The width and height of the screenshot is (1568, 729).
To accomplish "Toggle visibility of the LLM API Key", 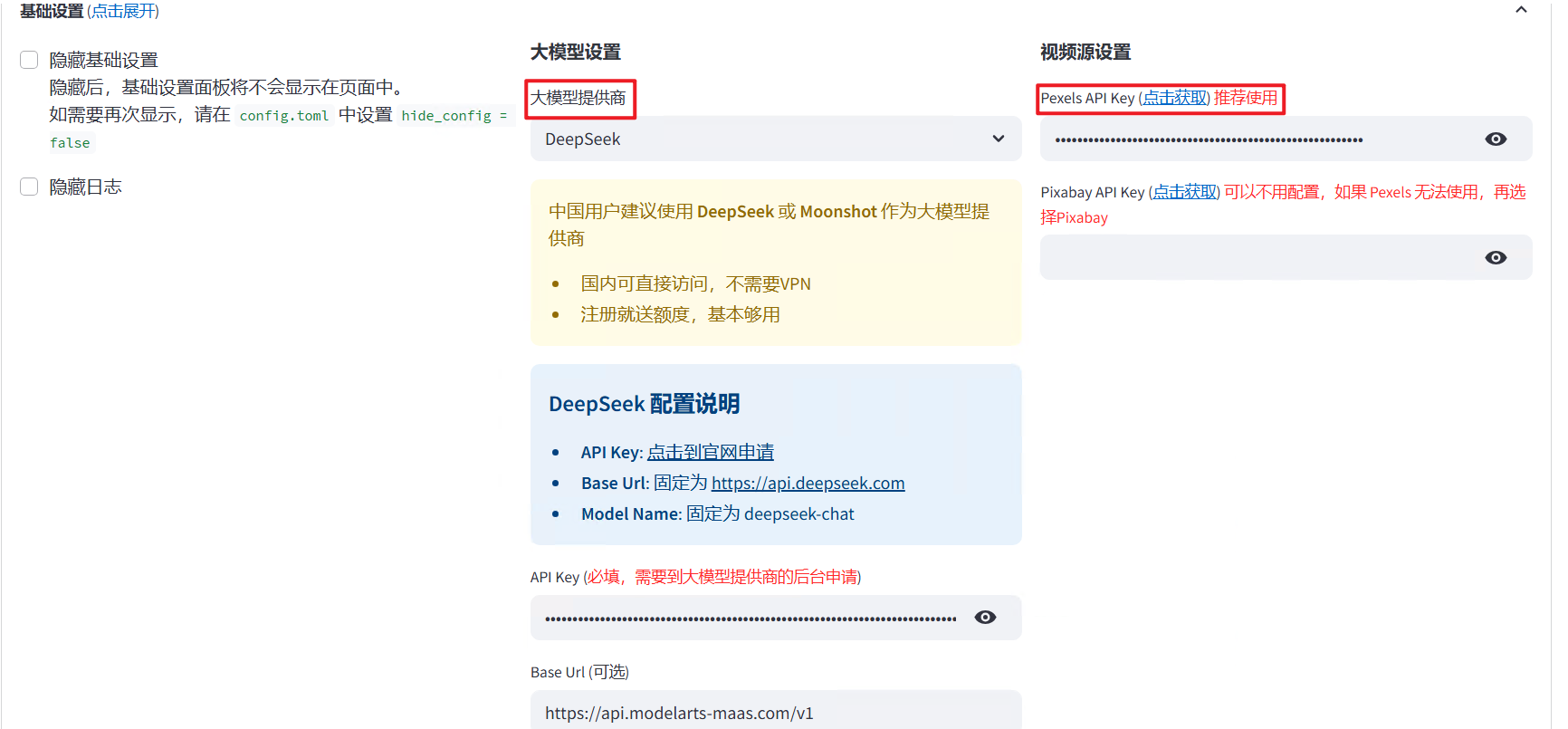I will click(x=985, y=617).
